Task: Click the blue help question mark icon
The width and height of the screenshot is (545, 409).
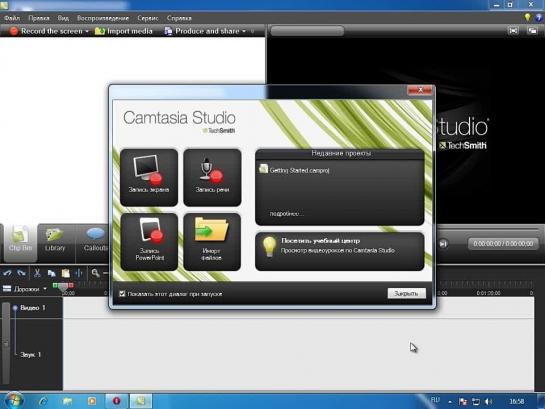Action: click(x=539, y=17)
